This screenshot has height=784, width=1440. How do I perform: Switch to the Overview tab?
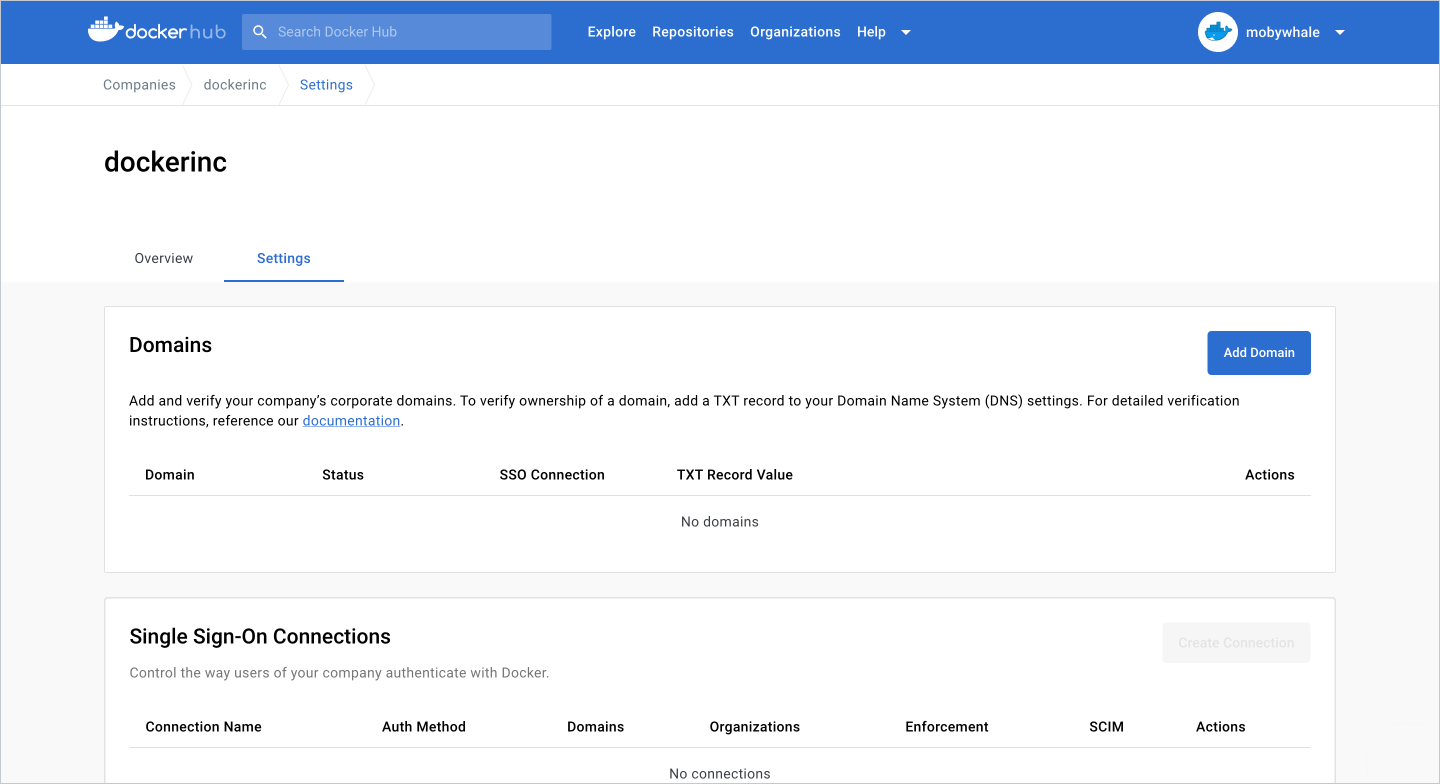164,258
